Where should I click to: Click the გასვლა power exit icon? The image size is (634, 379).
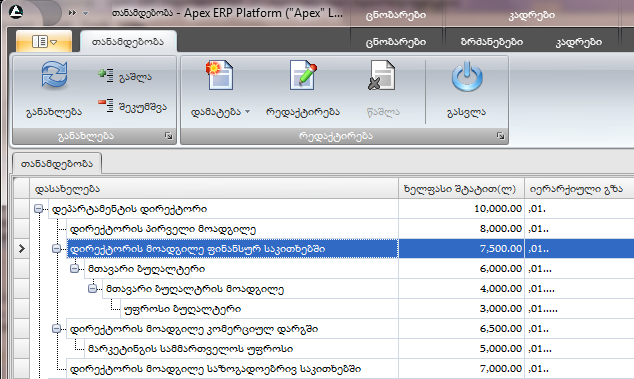coord(467,76)
